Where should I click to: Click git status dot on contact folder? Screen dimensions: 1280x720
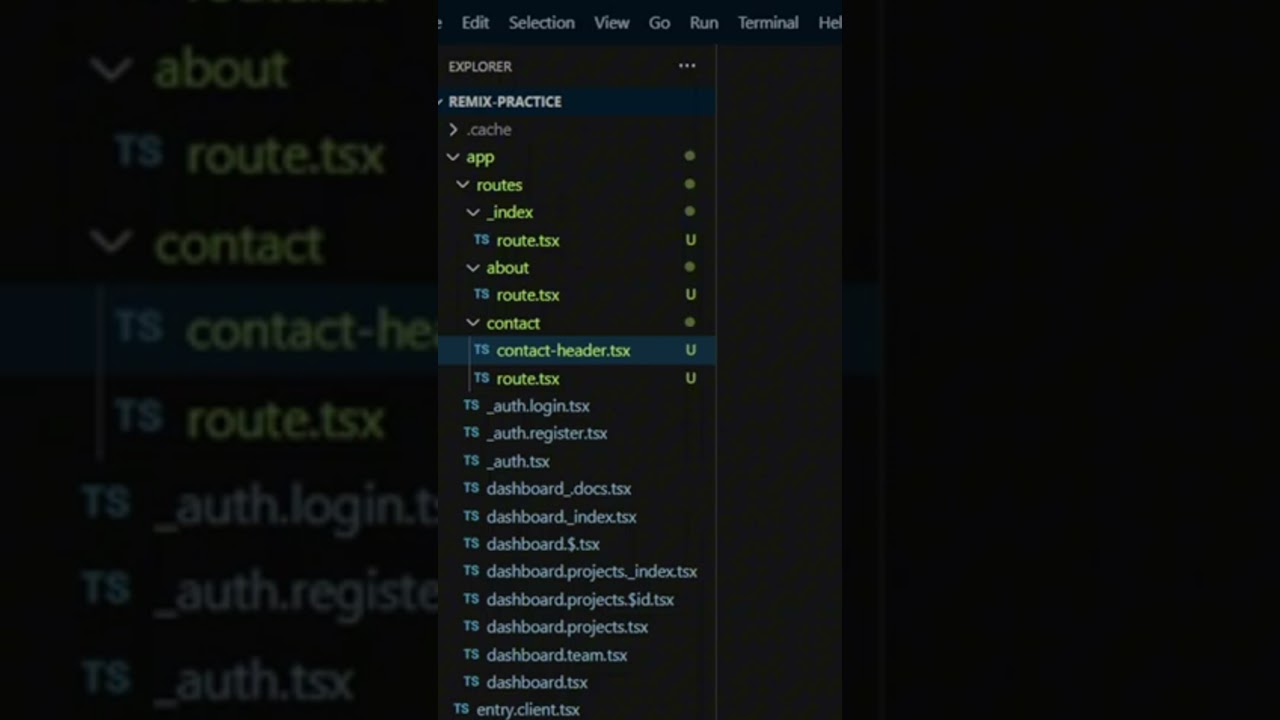689,322
